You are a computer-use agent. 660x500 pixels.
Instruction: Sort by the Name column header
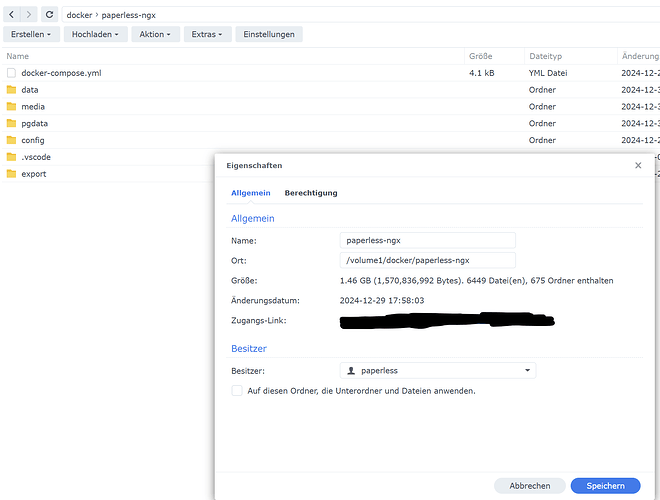(234, 56)
